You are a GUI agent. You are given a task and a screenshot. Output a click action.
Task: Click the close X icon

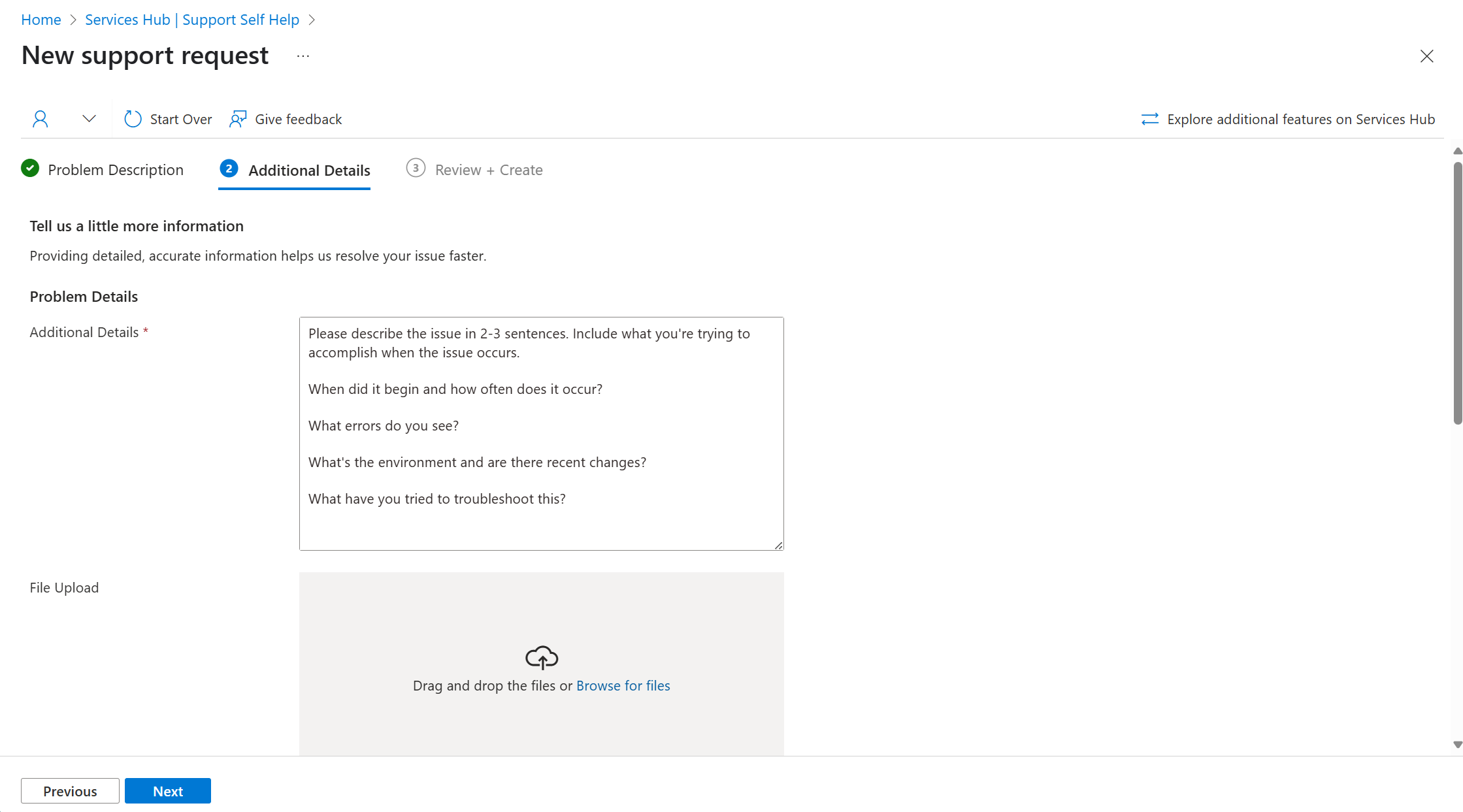1427,55
